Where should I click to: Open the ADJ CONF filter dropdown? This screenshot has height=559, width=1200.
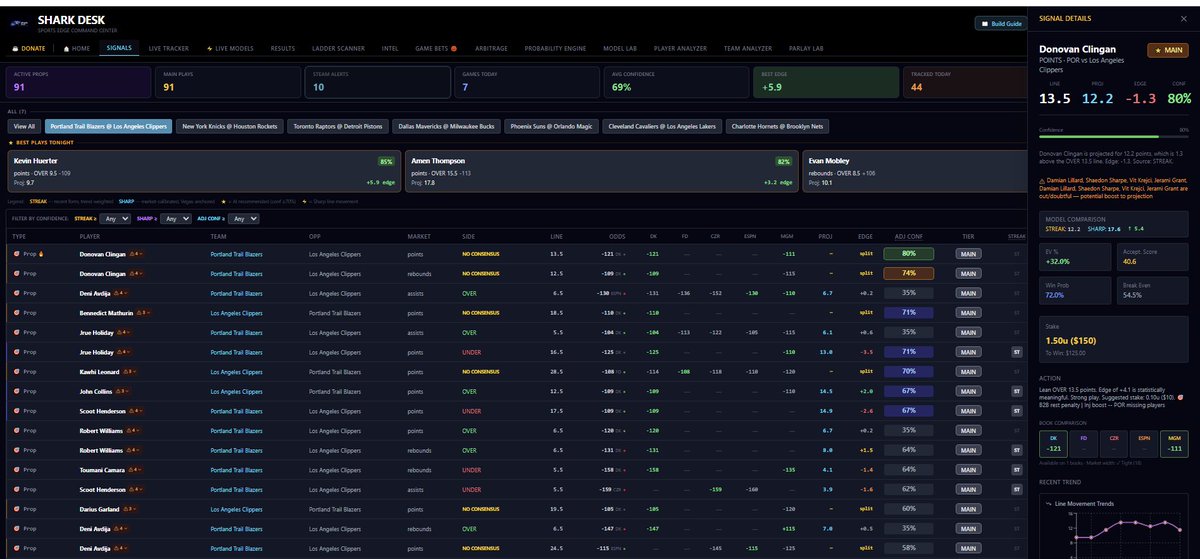[x=243, y=218]
